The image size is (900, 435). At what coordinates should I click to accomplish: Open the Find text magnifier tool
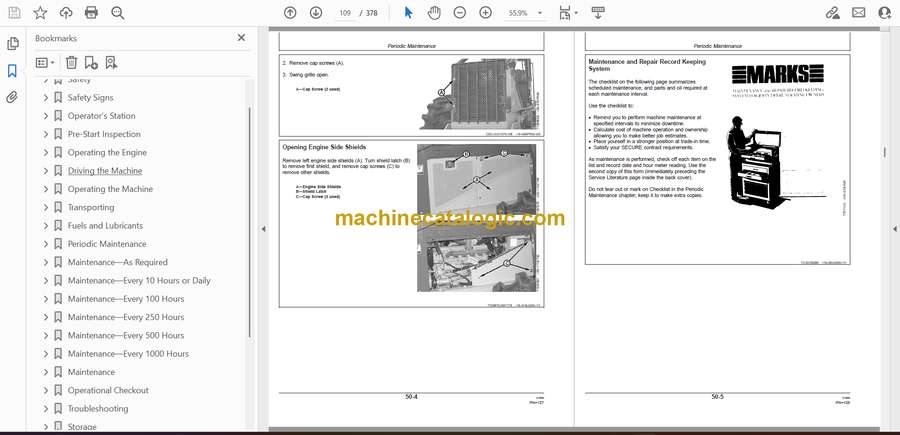point(118,13)
